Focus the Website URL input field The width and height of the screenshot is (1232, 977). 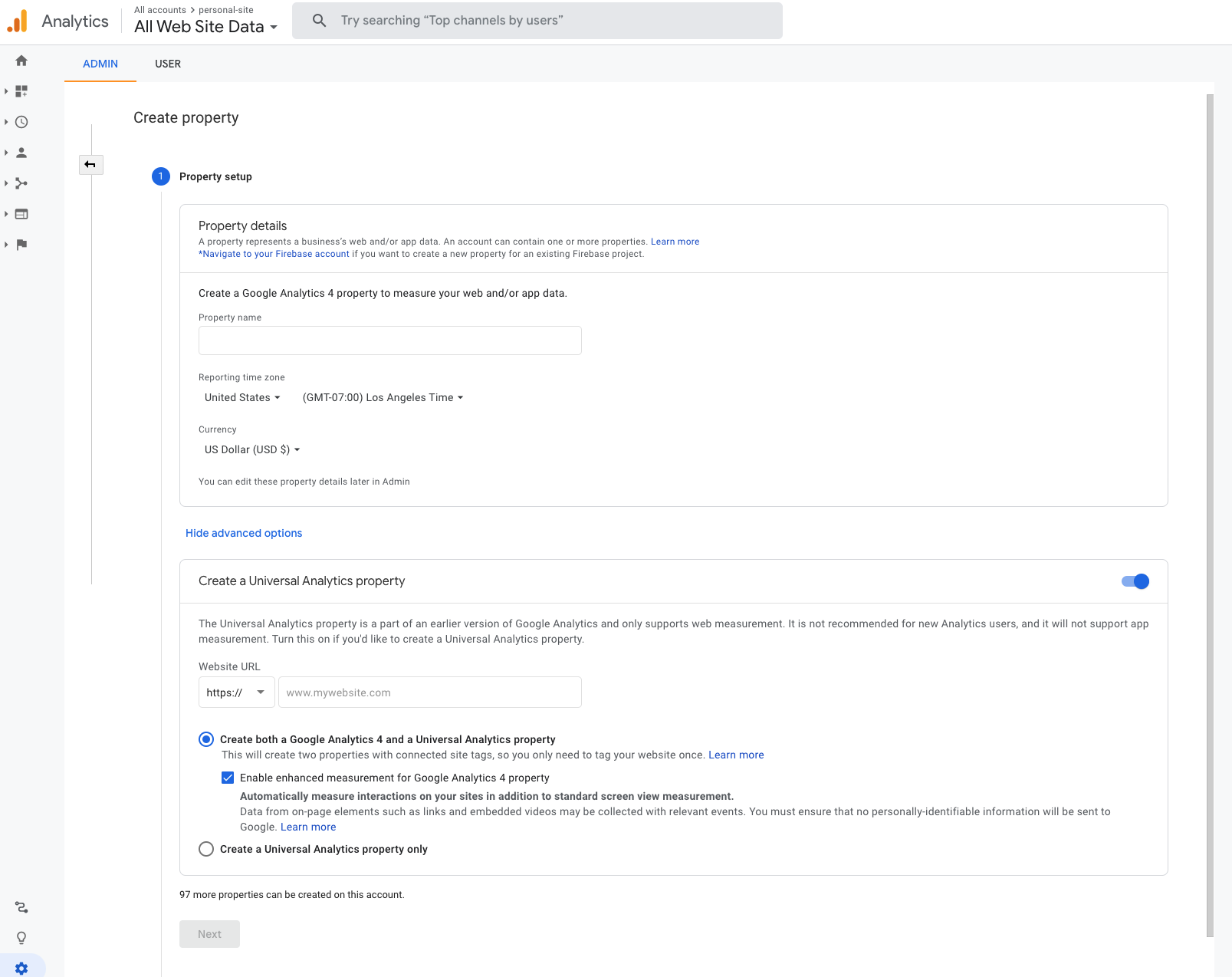click(x=430, y=692)
